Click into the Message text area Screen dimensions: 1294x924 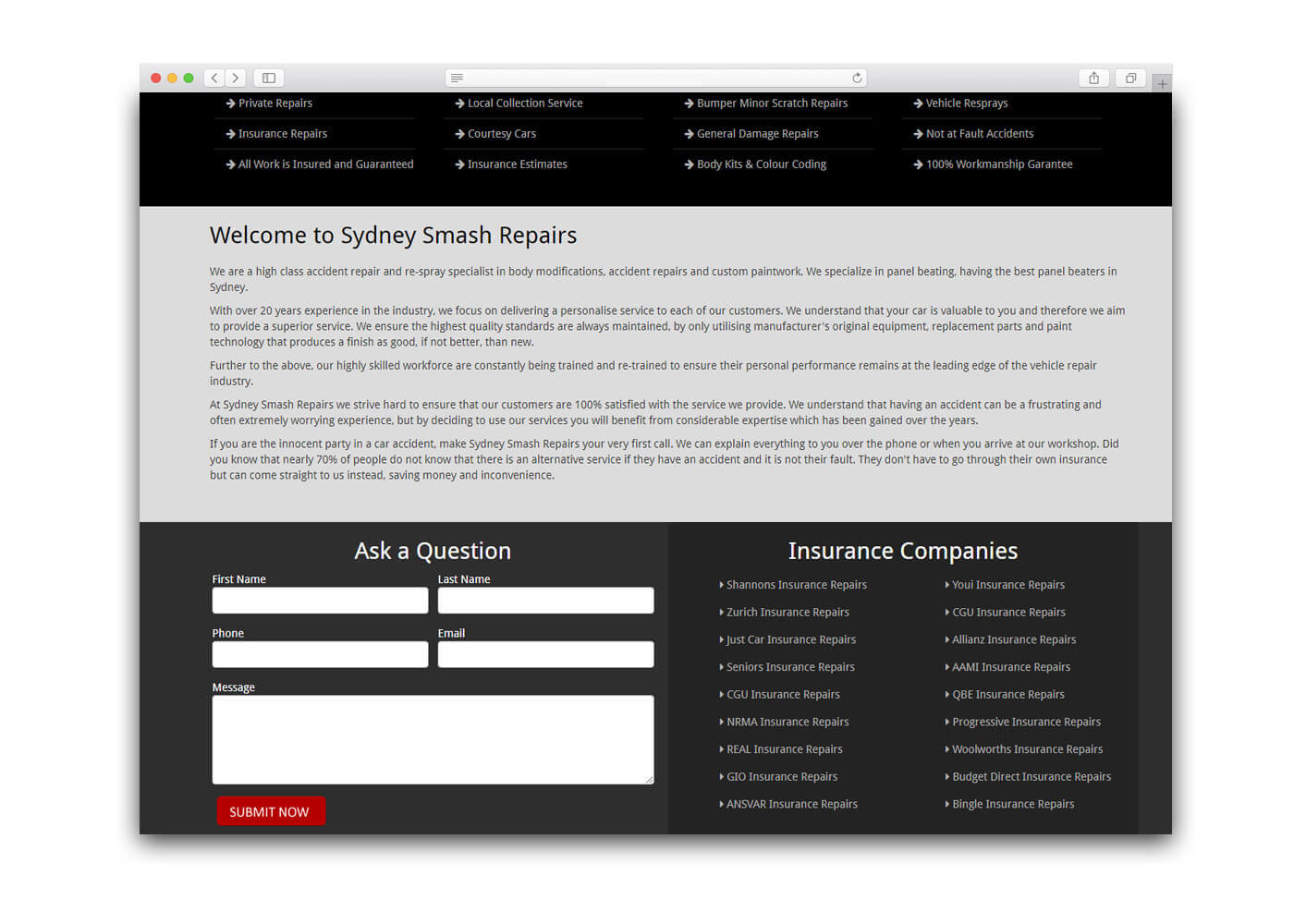pos(433,740)
